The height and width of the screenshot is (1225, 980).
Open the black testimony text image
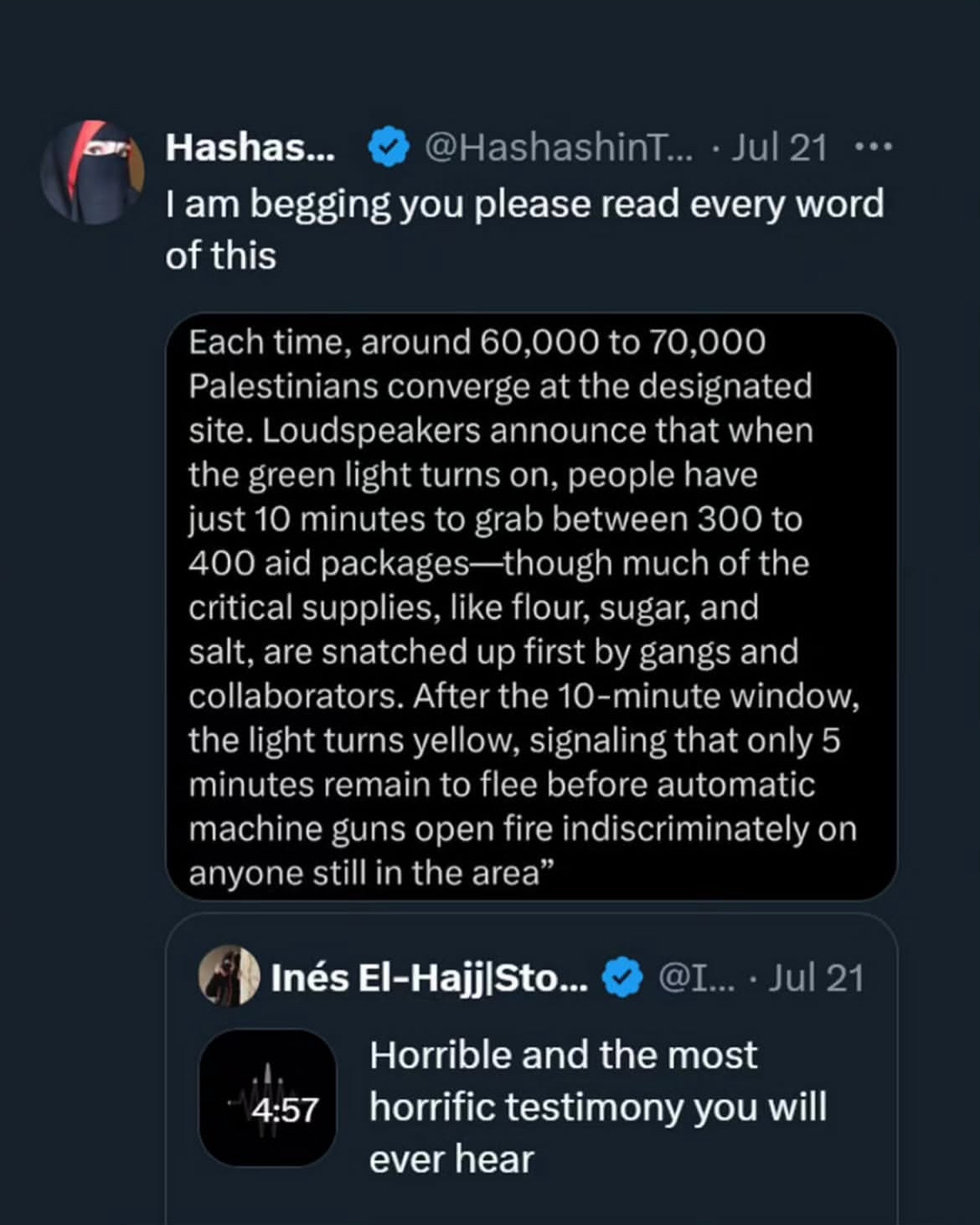click(x=531, y=607)
